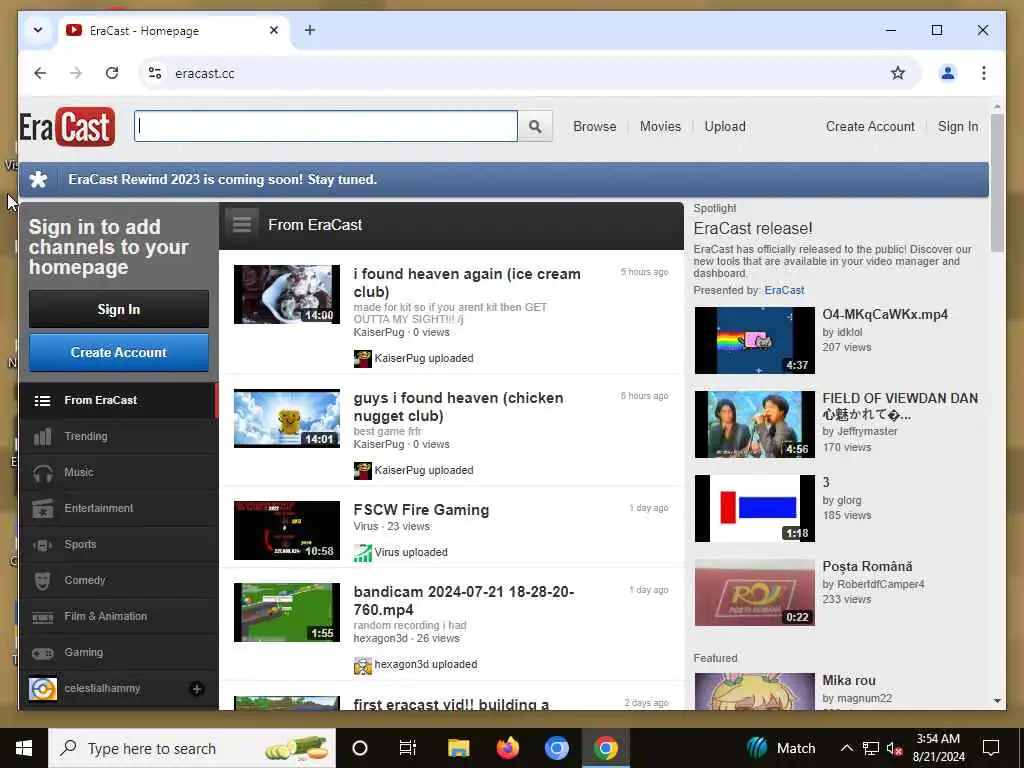Click the celestialhammy channel avatar
Image resolution: width=1024 pixels, height=768 pixels.
click(x=43, y=688)
